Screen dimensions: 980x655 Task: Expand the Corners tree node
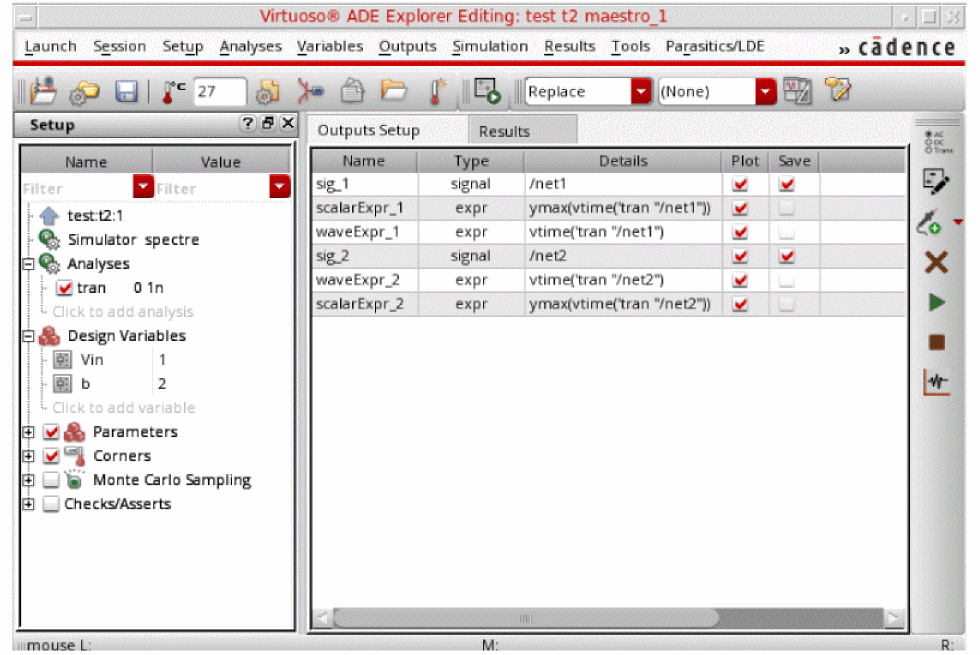28,456
